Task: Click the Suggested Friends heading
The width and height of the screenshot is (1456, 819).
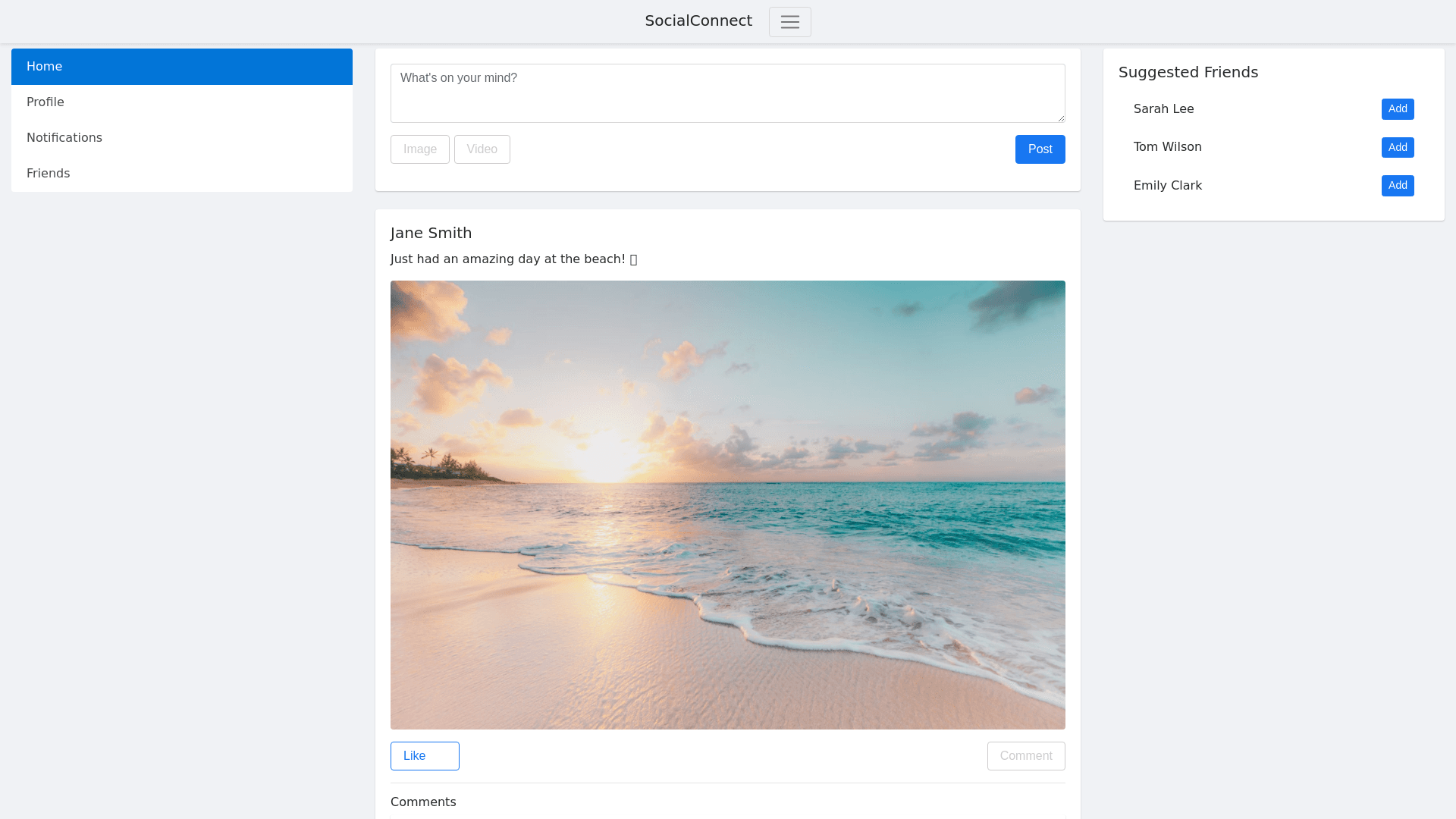Action: tap(1188, 73)
